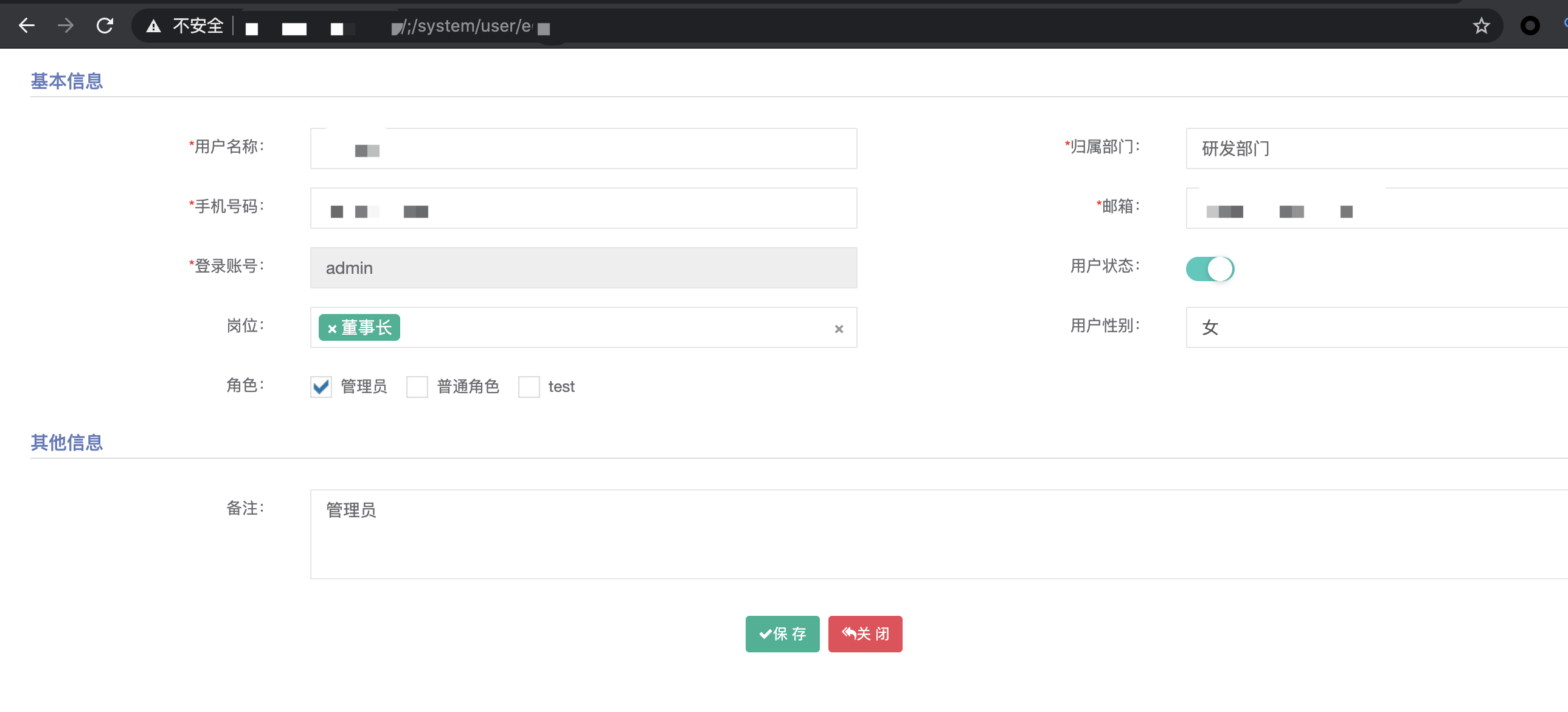Image resolution: width=1568 pixels, height=712 pixels.
Task: Click the circular profile icon in toolbar
Action: (1529, 26)
